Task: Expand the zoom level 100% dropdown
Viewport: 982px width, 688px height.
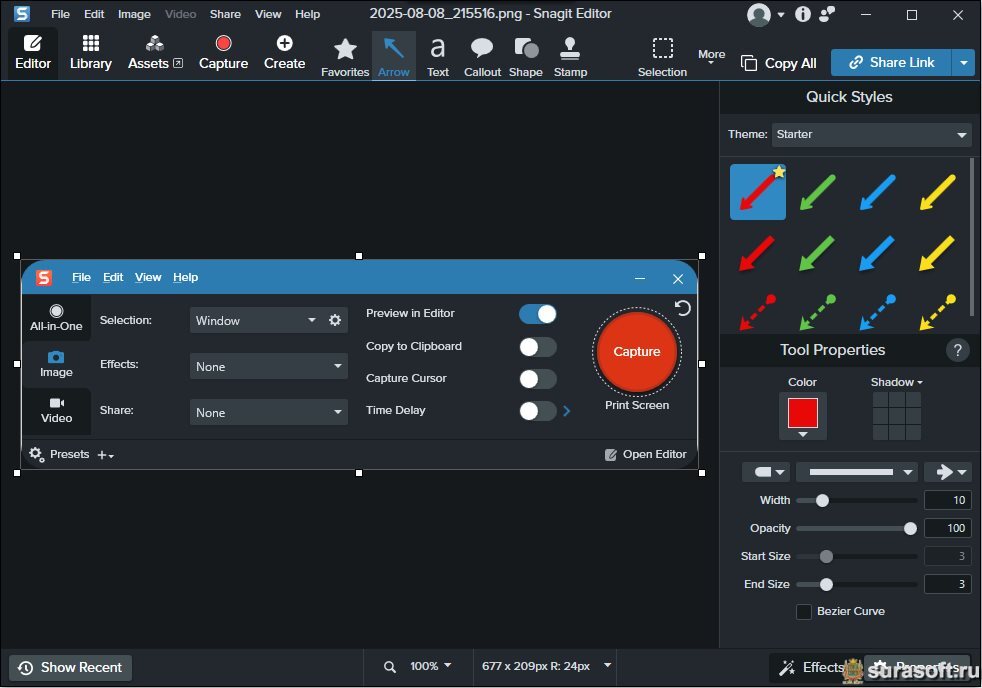Action: pyautogui.click(x=430, y=666)
